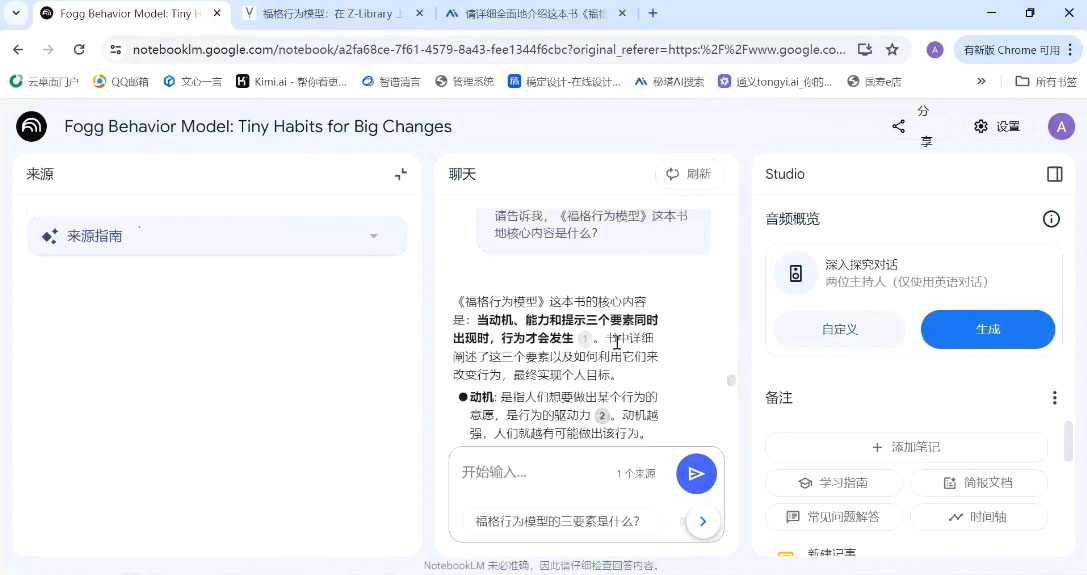Collapse the 来源 sources panel
The width and height of the screenshot is (1087, 575).
click(401, 174)
